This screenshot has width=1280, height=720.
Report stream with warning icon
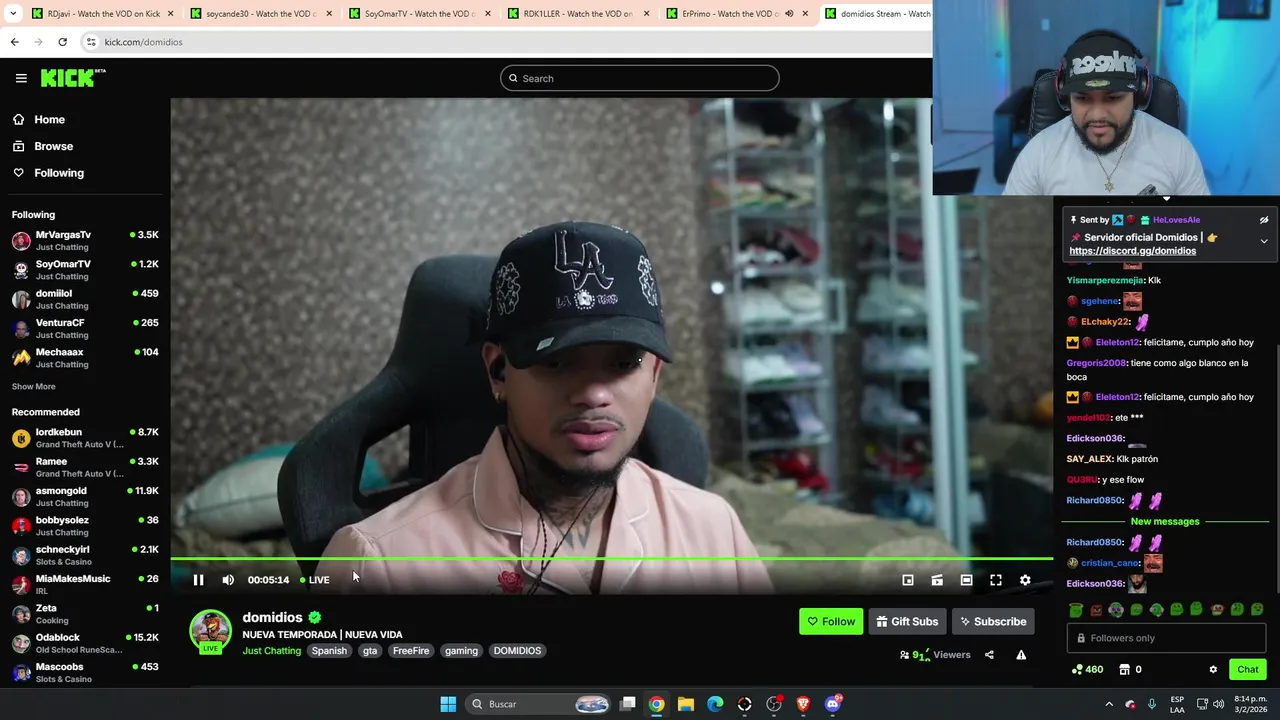(1021, 655)
